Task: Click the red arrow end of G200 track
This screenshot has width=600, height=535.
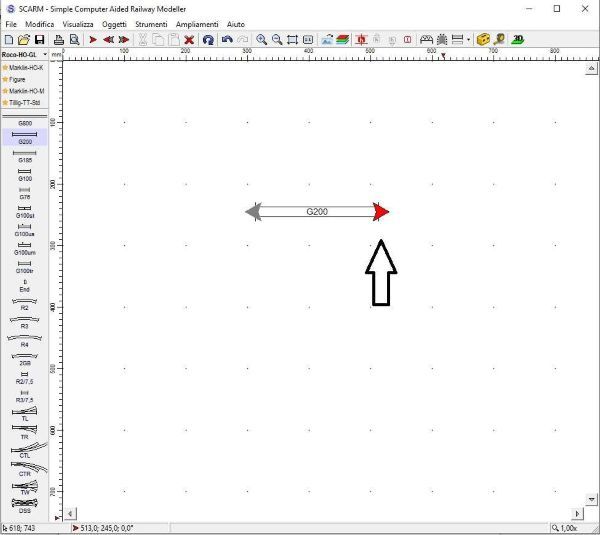Action: [381, 212]
